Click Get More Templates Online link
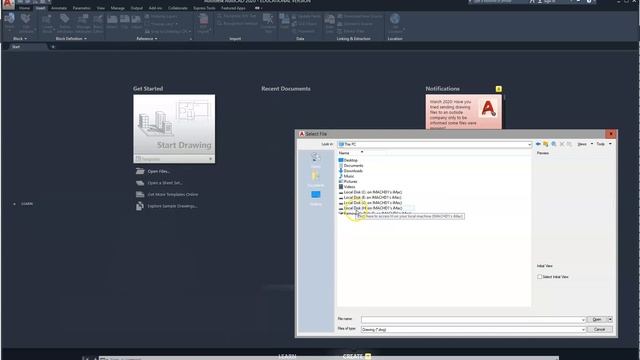This screenshot has width=640, height=360. (173, 194)
